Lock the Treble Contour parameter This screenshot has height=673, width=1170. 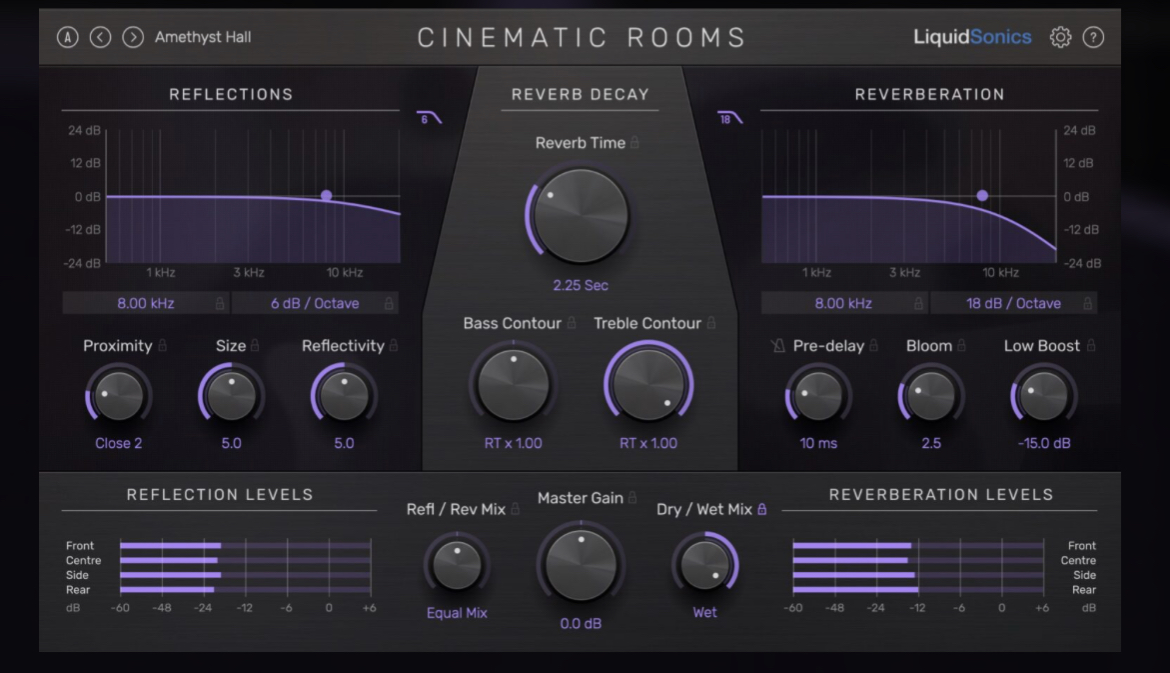point(711,322)
